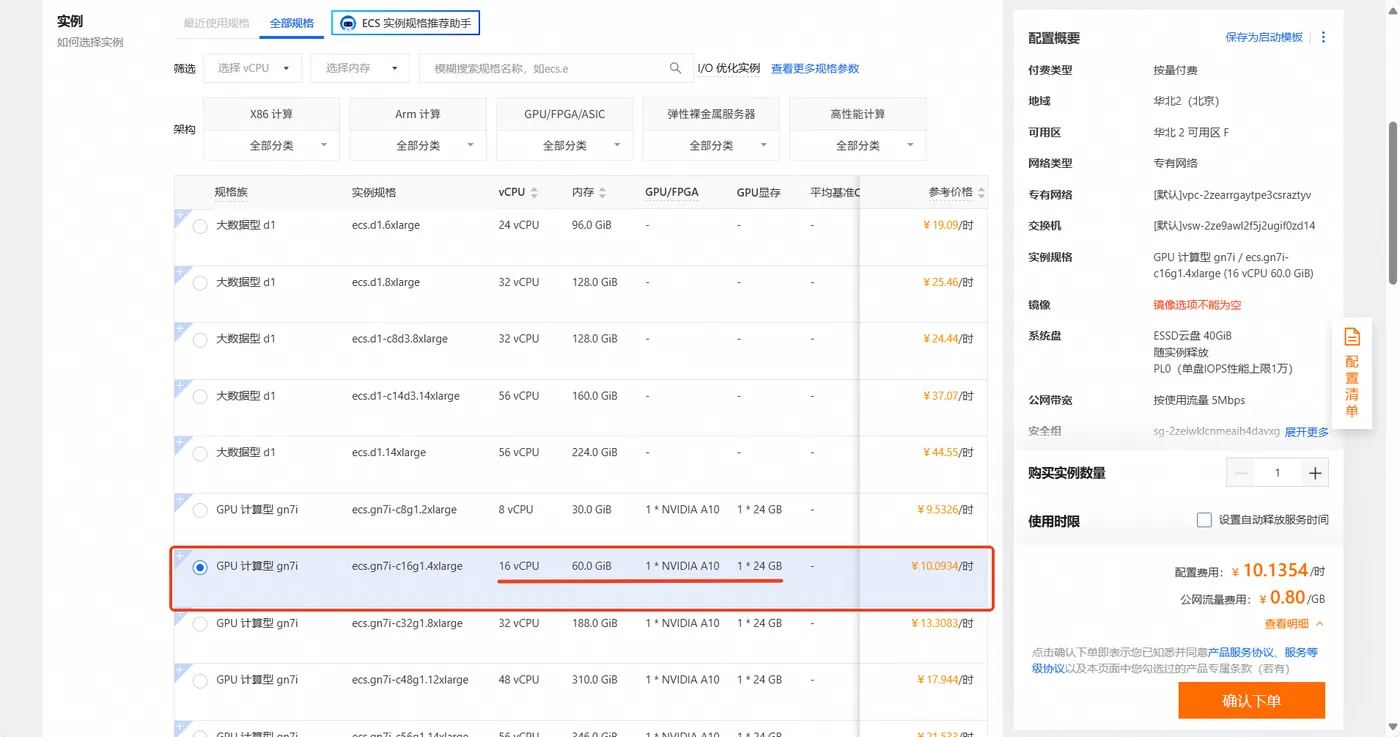
Task: Select radio for ecs.d1-c8d3.8xlarge
Action: click(200, 340)
